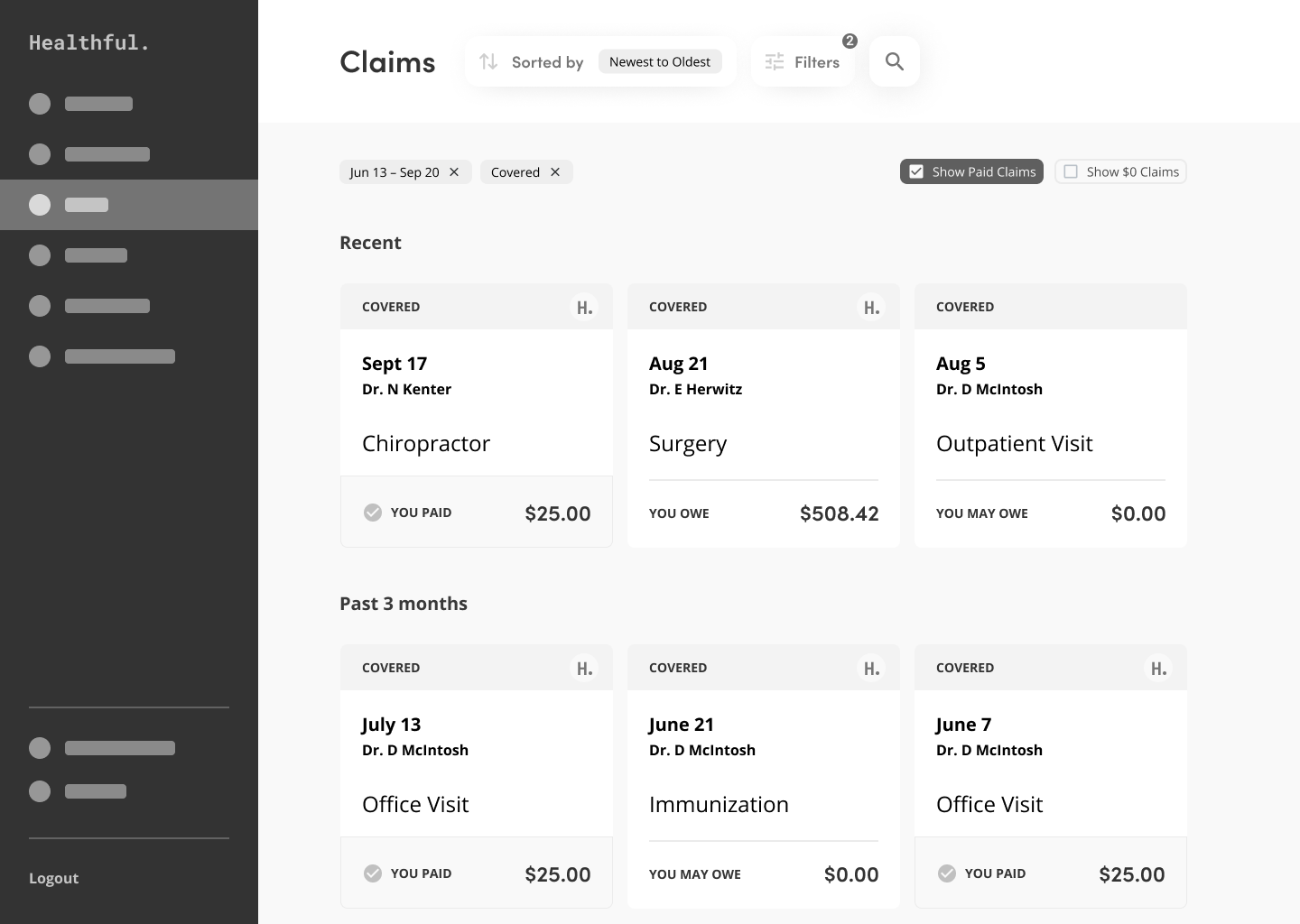Select the first sidebar menu item

(x=129, y=104)
